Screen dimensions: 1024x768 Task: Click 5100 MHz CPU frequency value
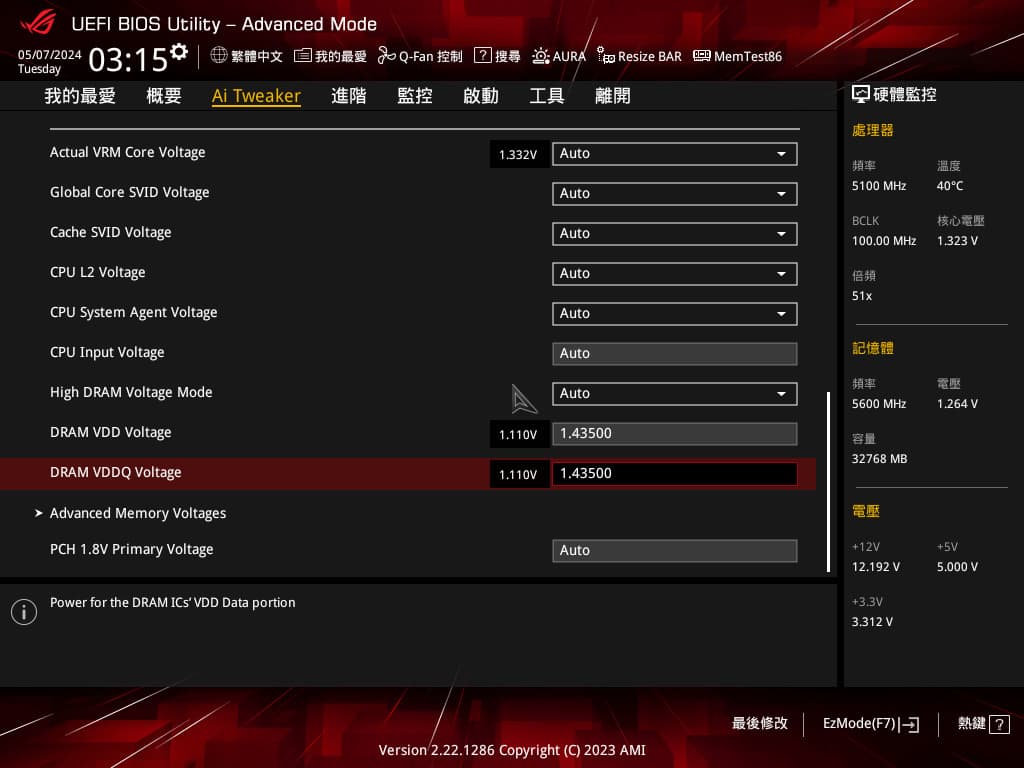[879, 186]
